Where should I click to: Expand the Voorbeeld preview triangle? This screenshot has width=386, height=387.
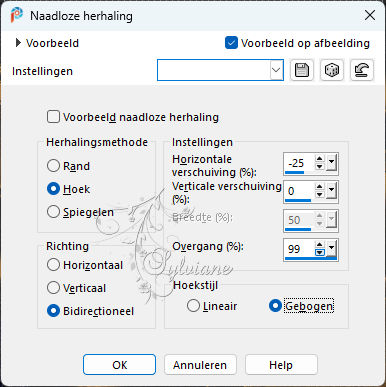[18, 43]
